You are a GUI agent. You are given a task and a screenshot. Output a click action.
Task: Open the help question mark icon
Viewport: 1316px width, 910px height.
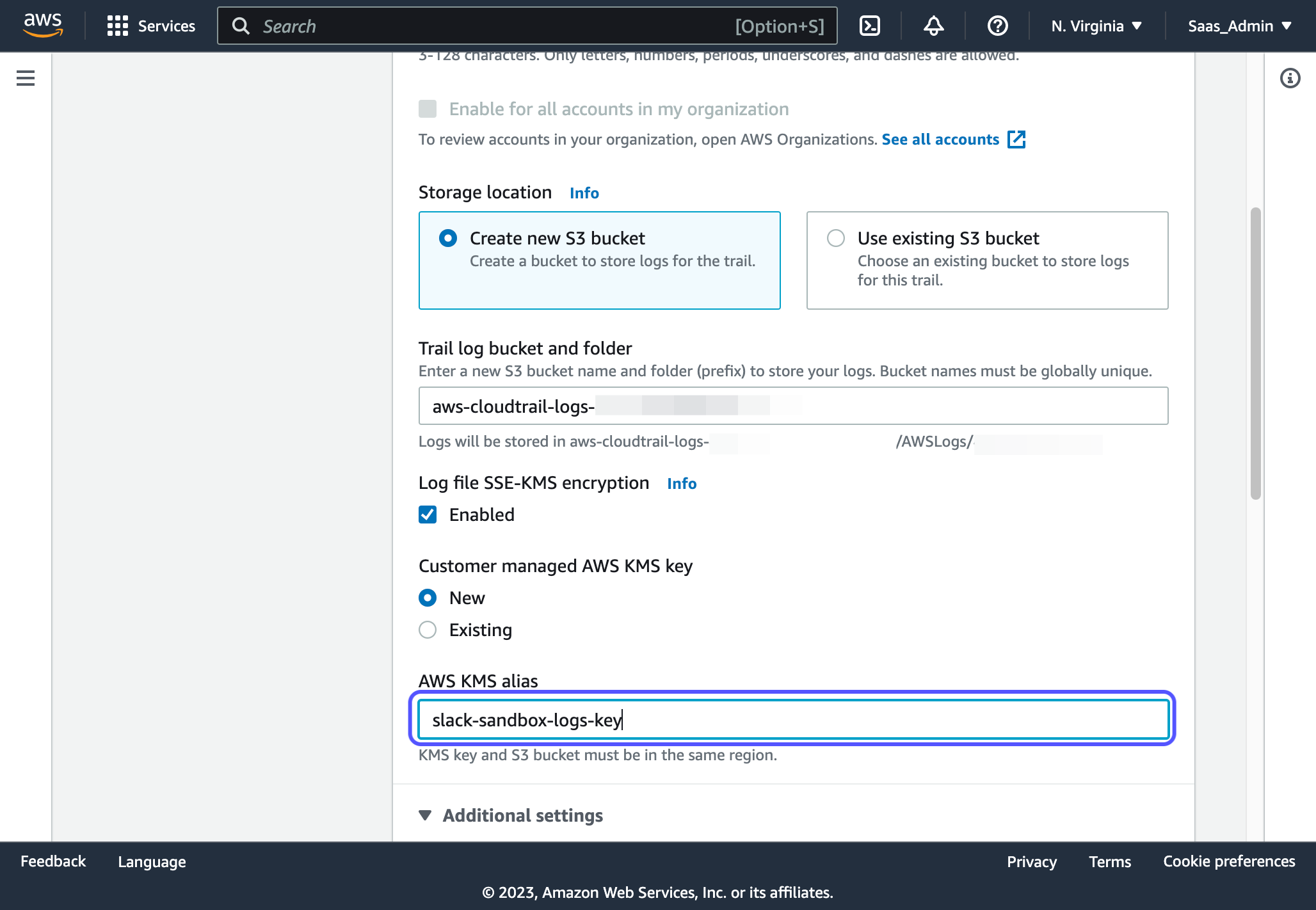pos(997,26)
